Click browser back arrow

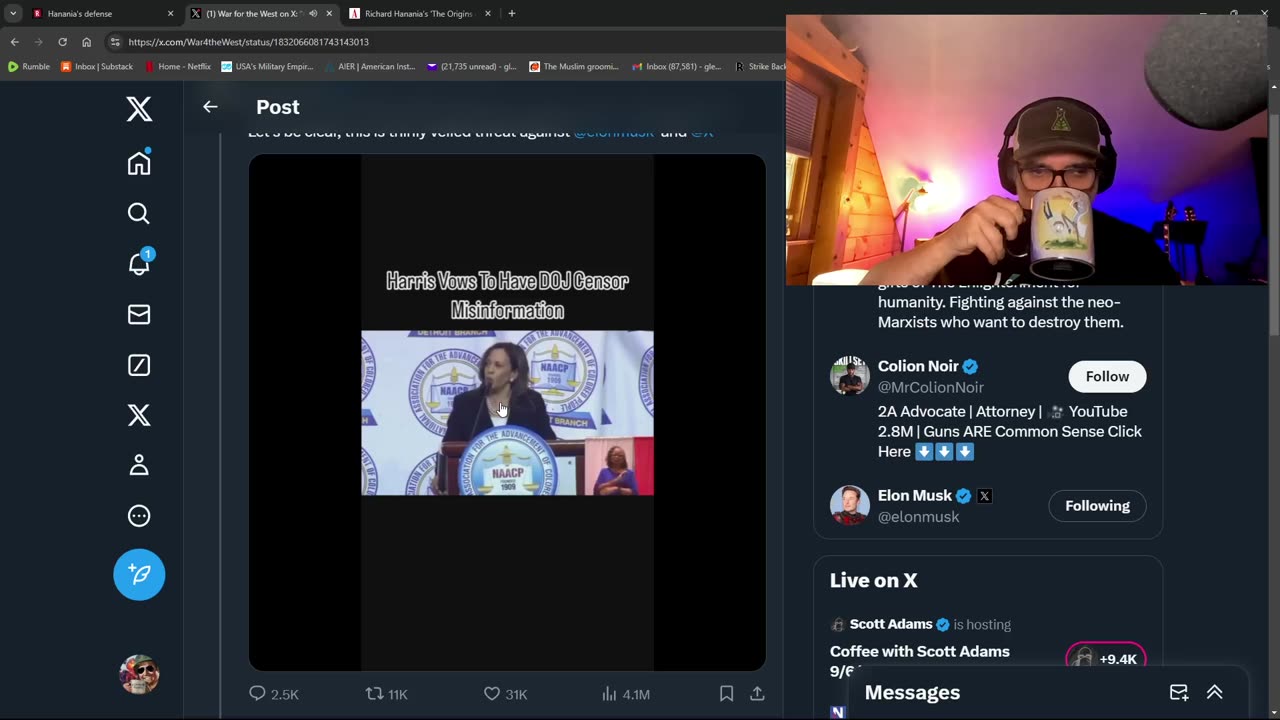click(x=14, y=42)
